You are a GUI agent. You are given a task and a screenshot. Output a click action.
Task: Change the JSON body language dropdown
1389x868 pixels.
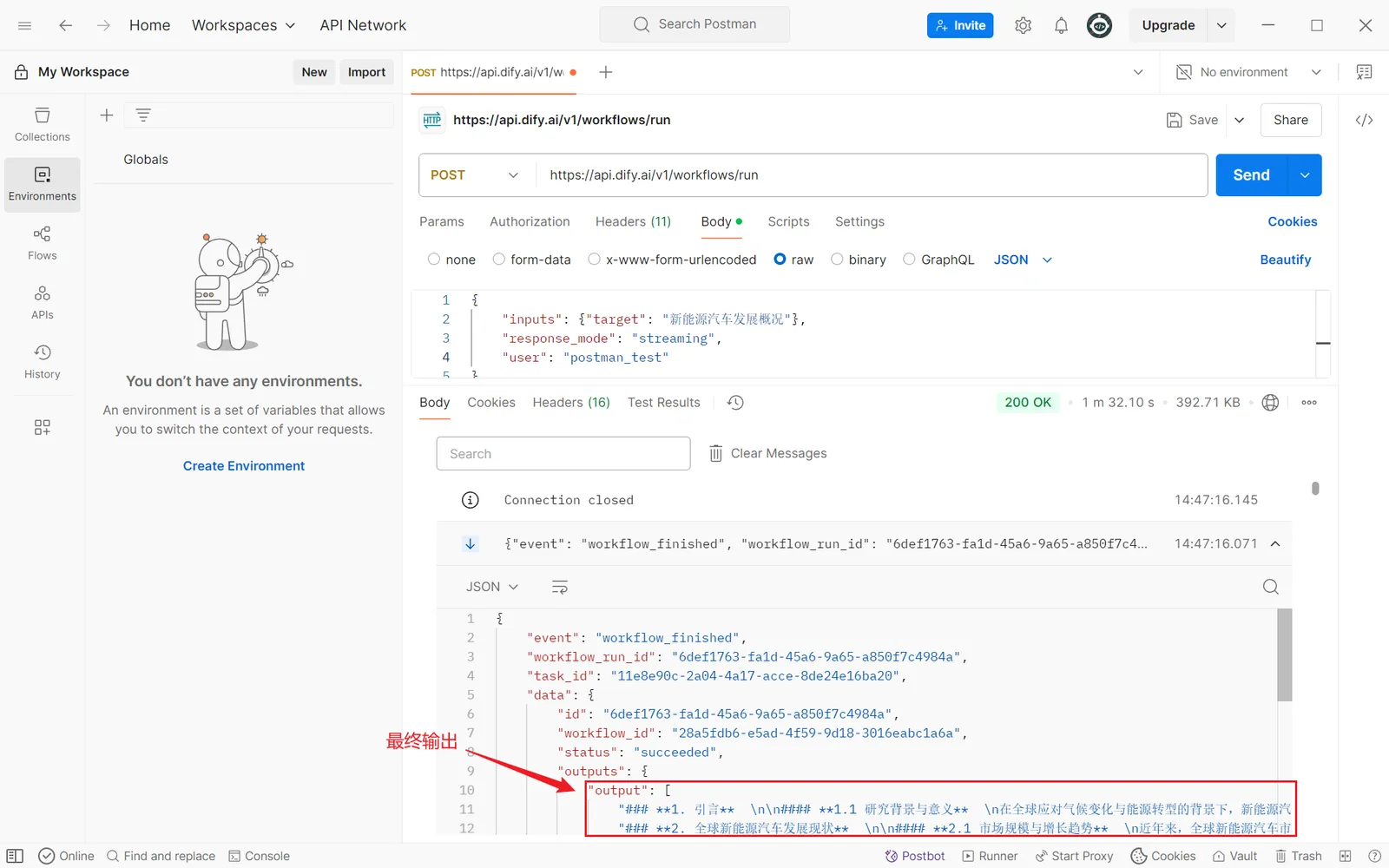(1023, 260)
